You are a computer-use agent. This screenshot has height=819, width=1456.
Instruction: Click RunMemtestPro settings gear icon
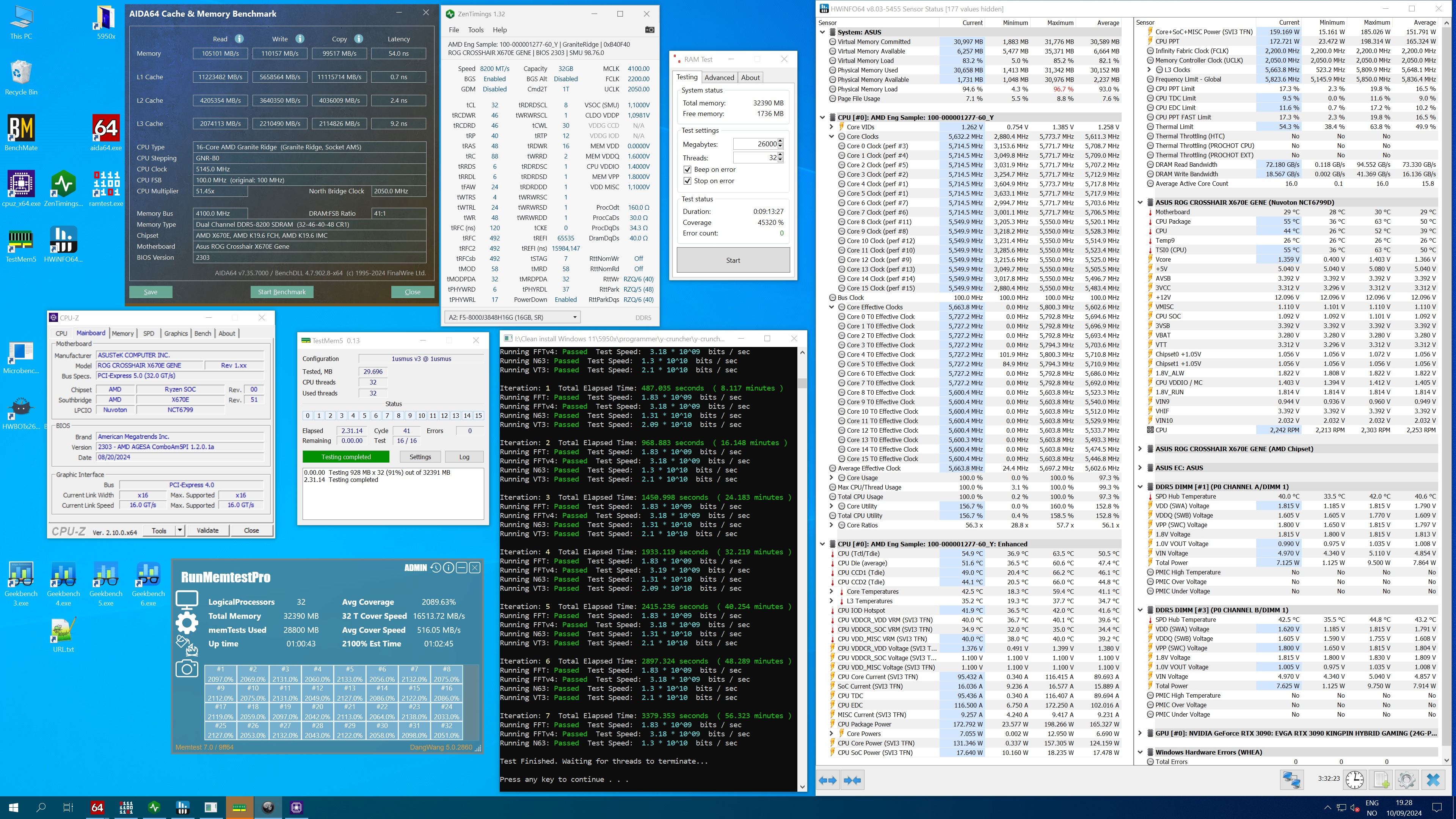point(187,622)
